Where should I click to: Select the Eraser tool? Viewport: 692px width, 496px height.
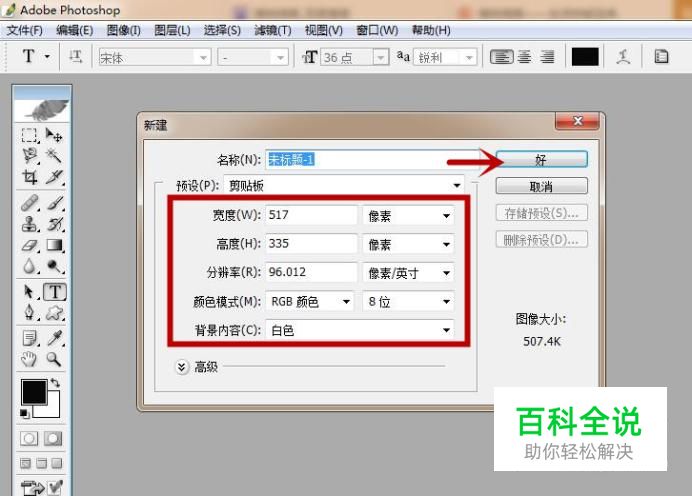coord(29,245)
